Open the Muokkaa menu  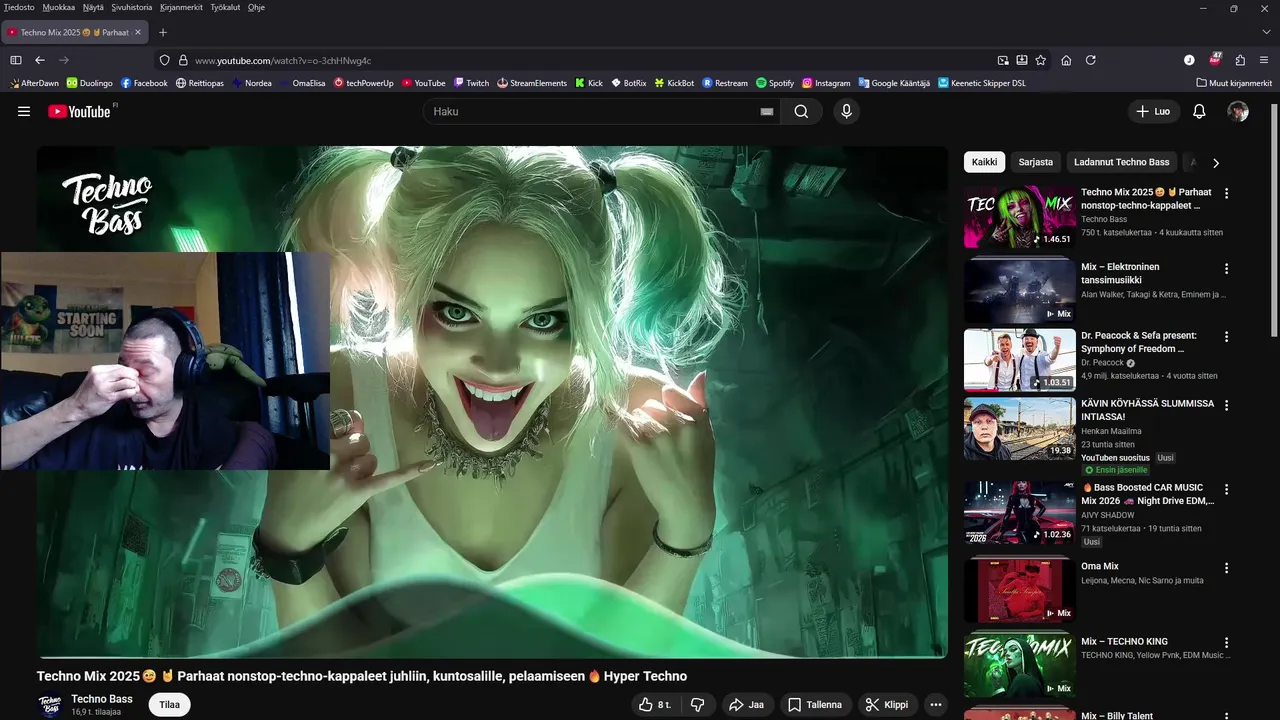coord(59,7)
